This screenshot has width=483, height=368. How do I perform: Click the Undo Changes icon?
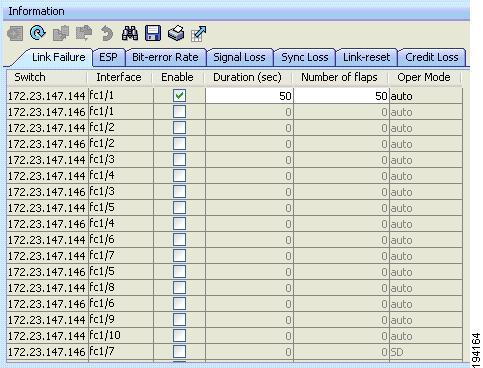click(107, 34)
